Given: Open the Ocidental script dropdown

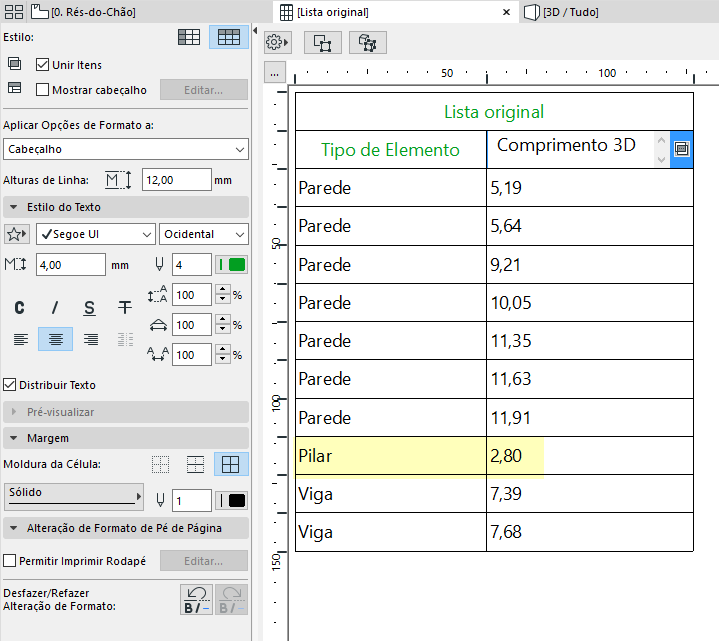Looking at the screenshot, I should (x=204, y=234).
